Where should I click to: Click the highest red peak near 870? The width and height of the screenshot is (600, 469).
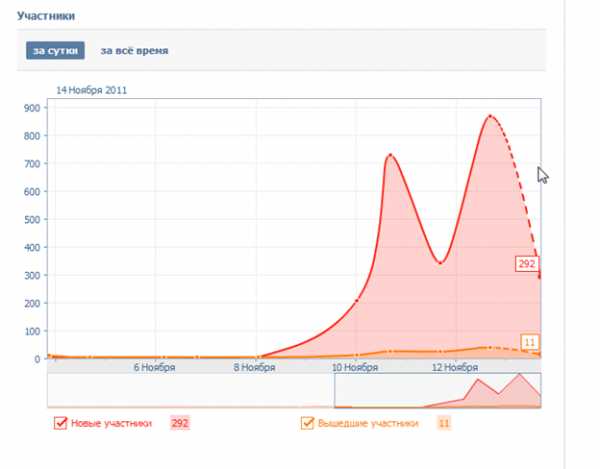point(490,116)
